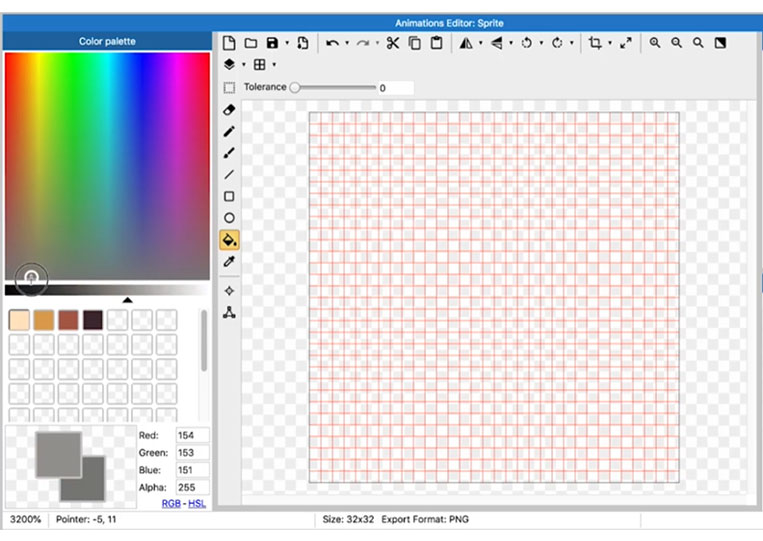Open the redo history dropdown arrow

[377, 43]
